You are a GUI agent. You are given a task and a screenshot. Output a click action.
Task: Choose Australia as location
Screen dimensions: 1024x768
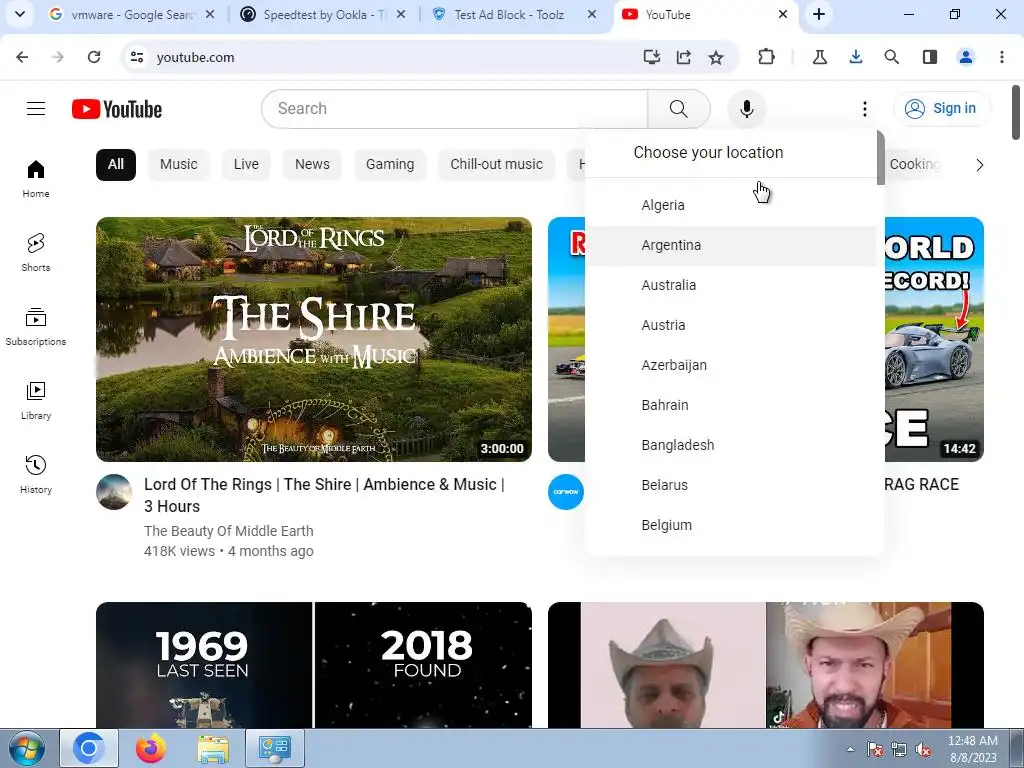click(730, 285)
